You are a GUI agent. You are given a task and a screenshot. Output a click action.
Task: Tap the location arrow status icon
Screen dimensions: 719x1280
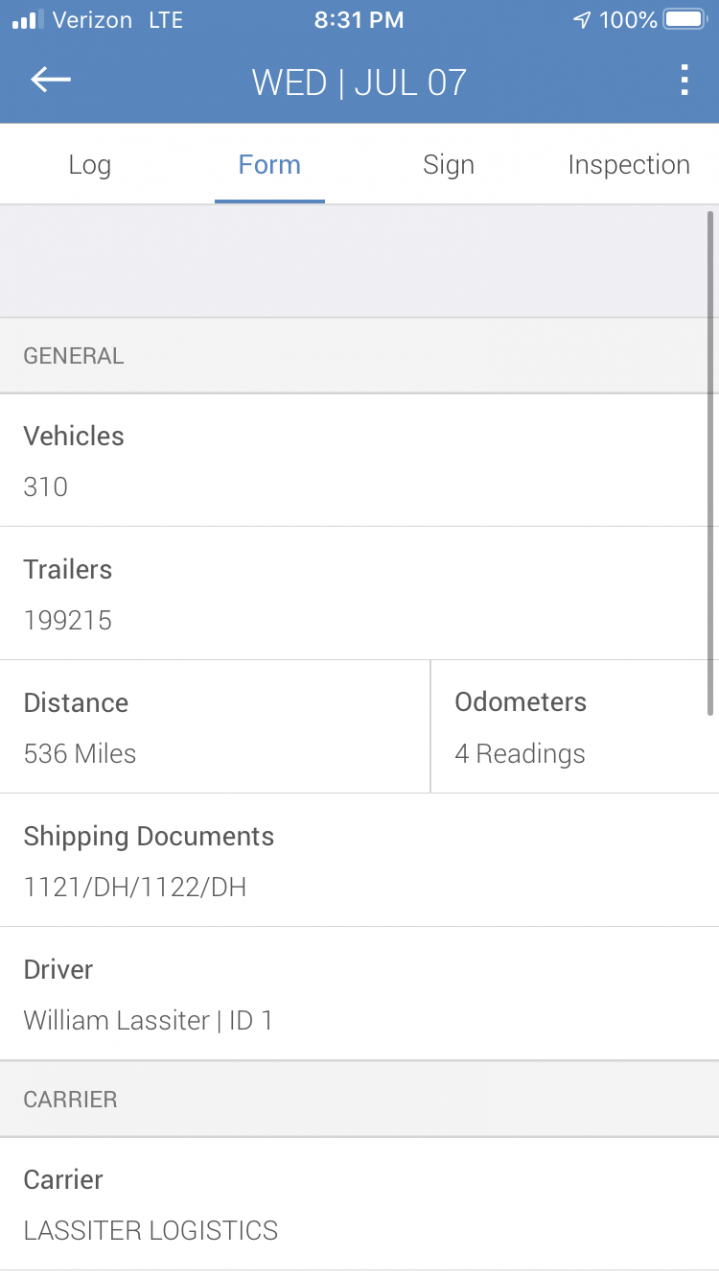tap(582, 20)
